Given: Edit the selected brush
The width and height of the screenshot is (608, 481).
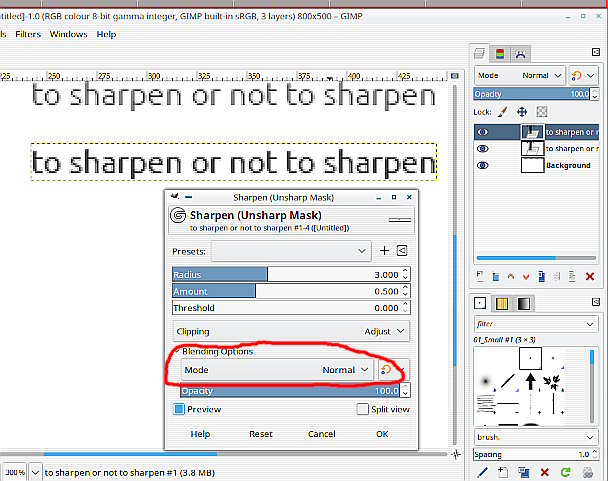Looking at the screenshot, I should click(482, 472).
